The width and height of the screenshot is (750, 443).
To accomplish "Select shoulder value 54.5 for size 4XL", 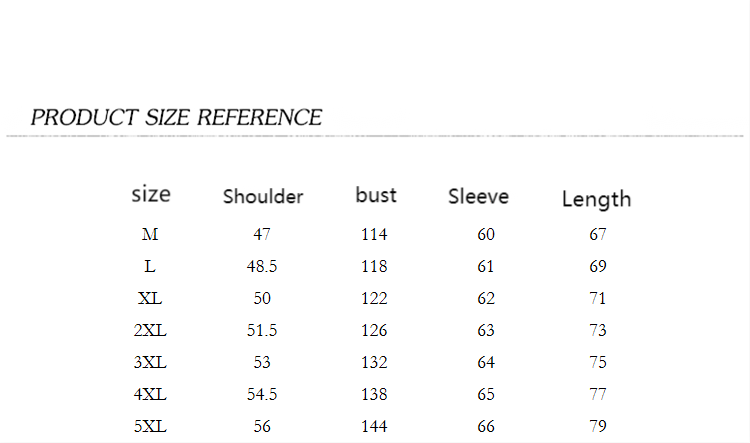I will coord(262,395).
